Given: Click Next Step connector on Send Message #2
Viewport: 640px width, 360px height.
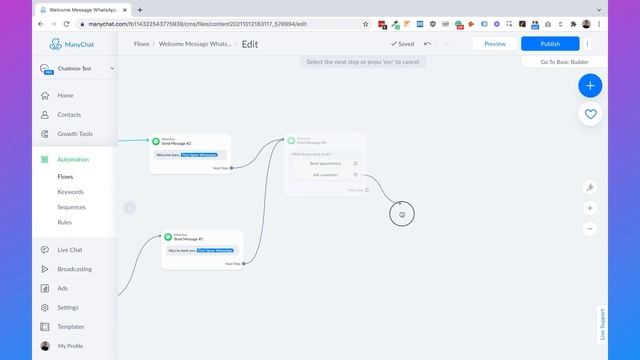Looking at the screenshot, I should (231, 168).
